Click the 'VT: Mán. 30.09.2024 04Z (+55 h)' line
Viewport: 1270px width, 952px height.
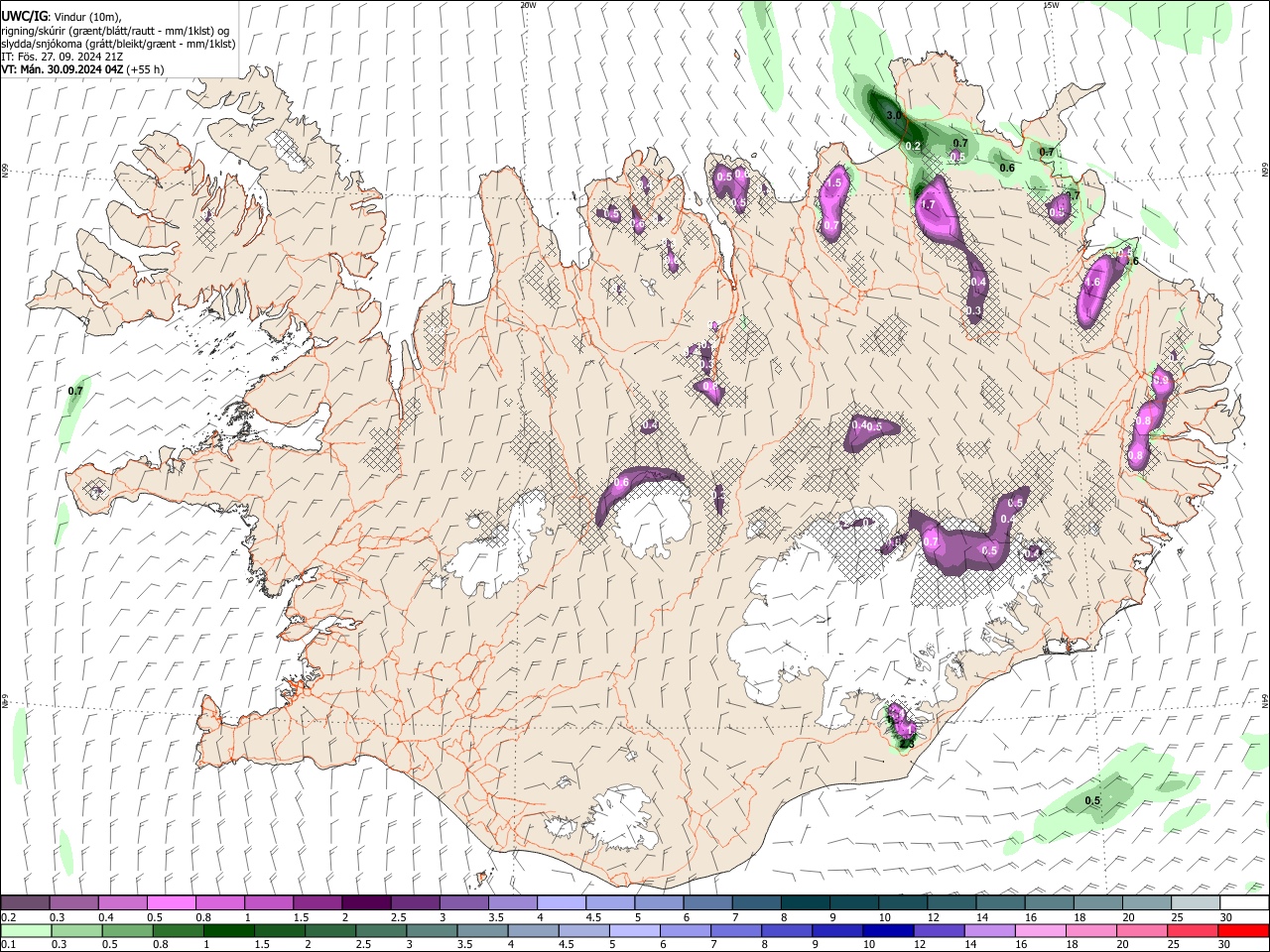(x=83, y=69)
